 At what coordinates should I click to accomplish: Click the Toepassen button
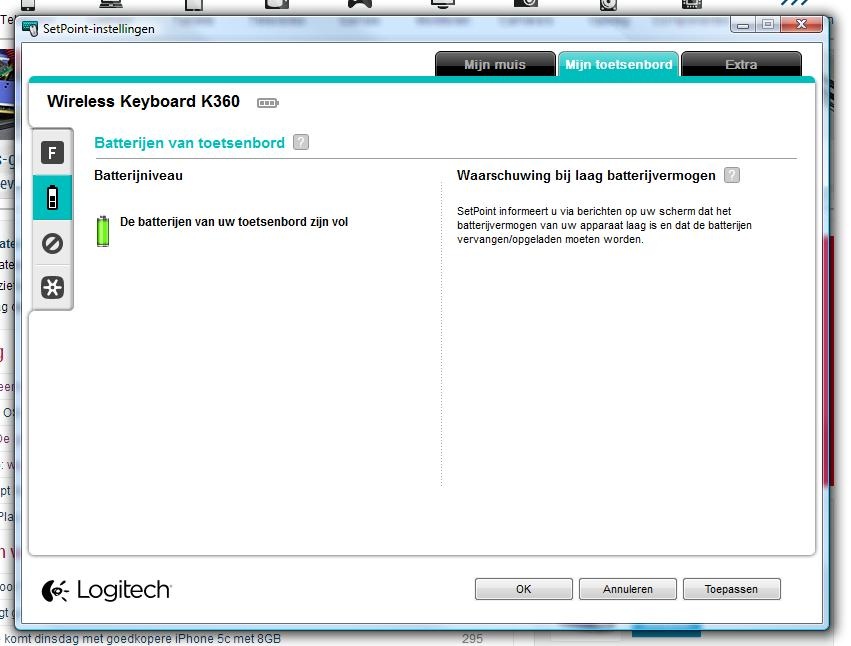click(732, 589)
